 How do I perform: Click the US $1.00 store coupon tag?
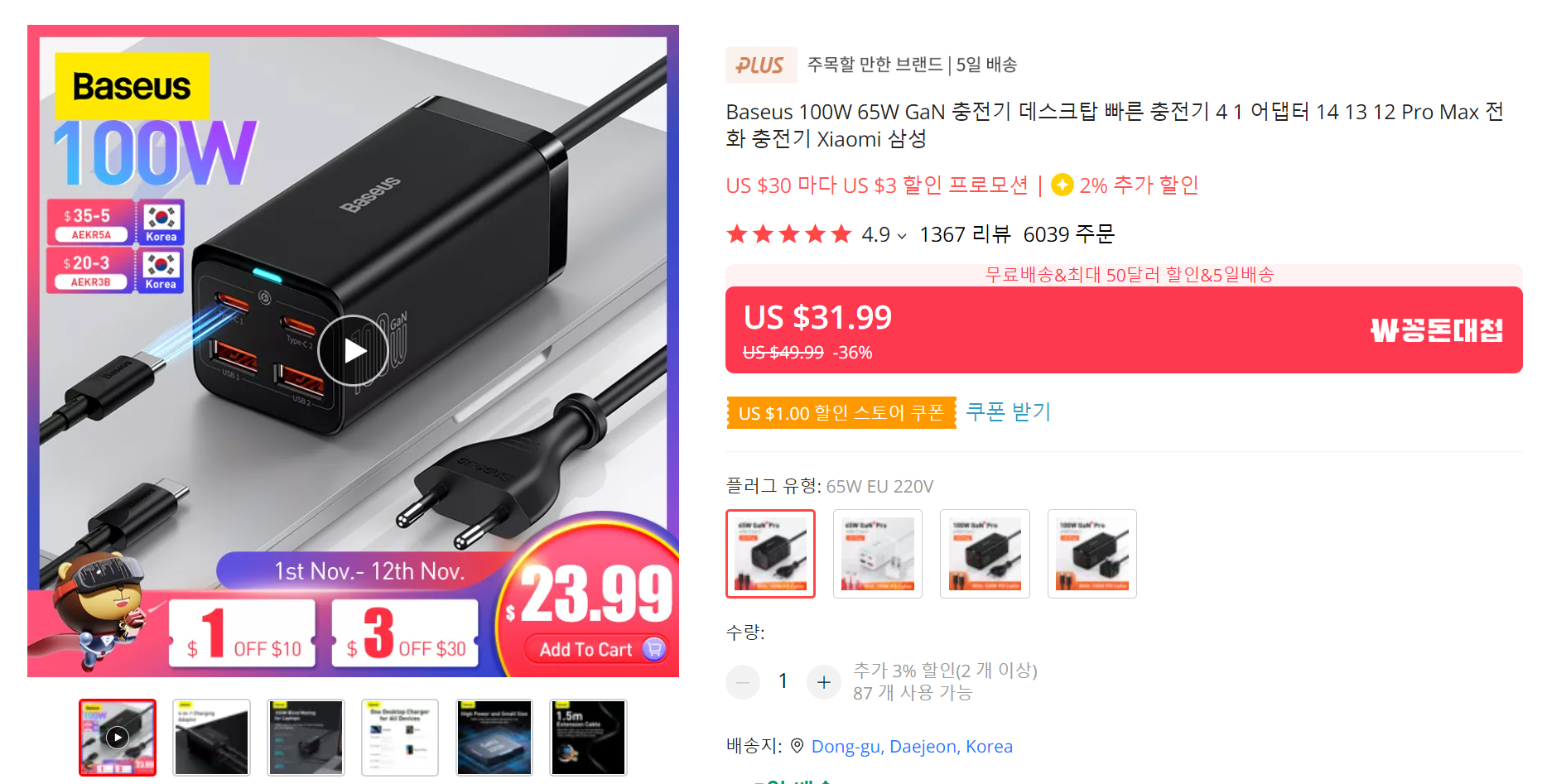coord(841,412)
